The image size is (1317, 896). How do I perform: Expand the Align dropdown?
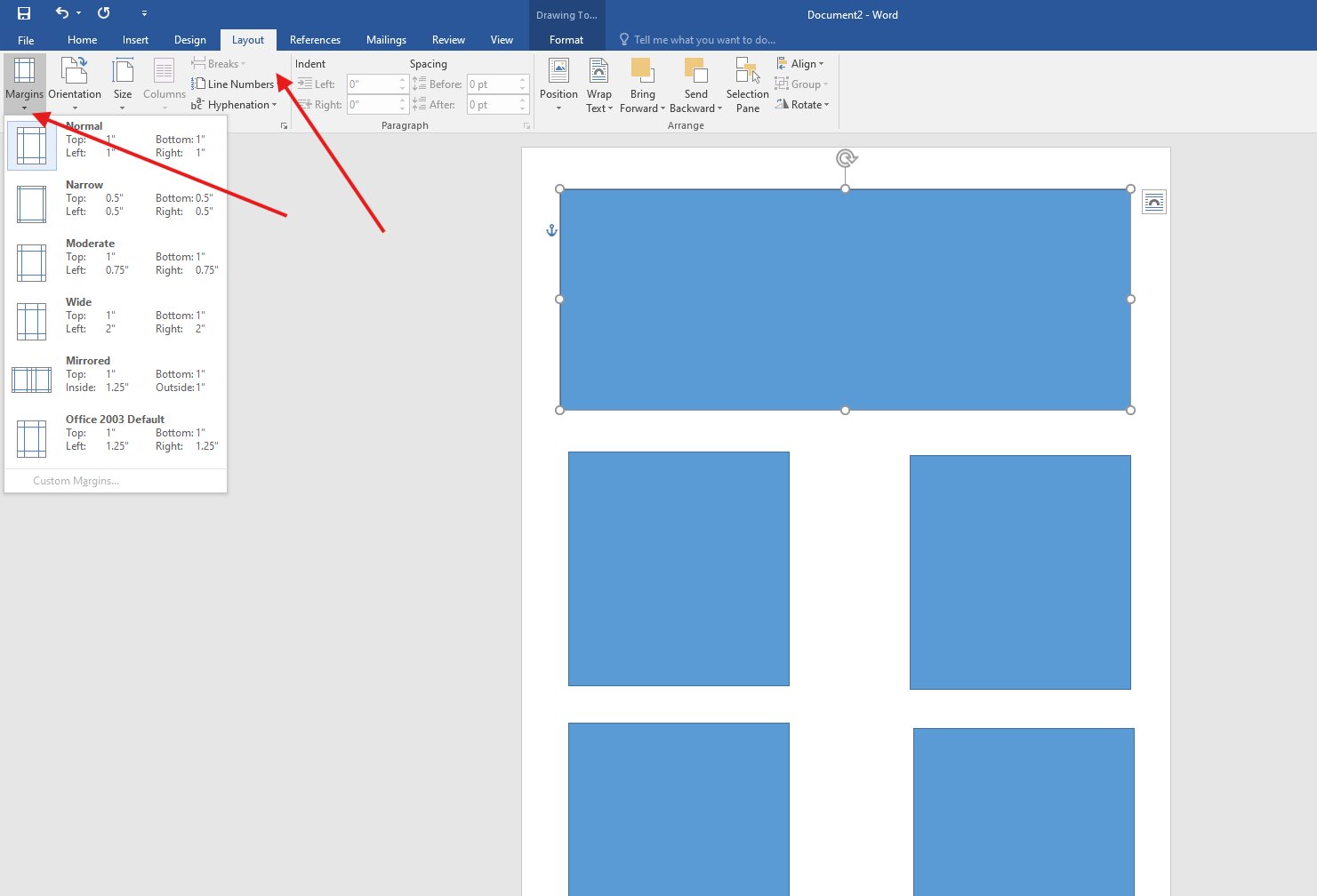click(800, 64)
